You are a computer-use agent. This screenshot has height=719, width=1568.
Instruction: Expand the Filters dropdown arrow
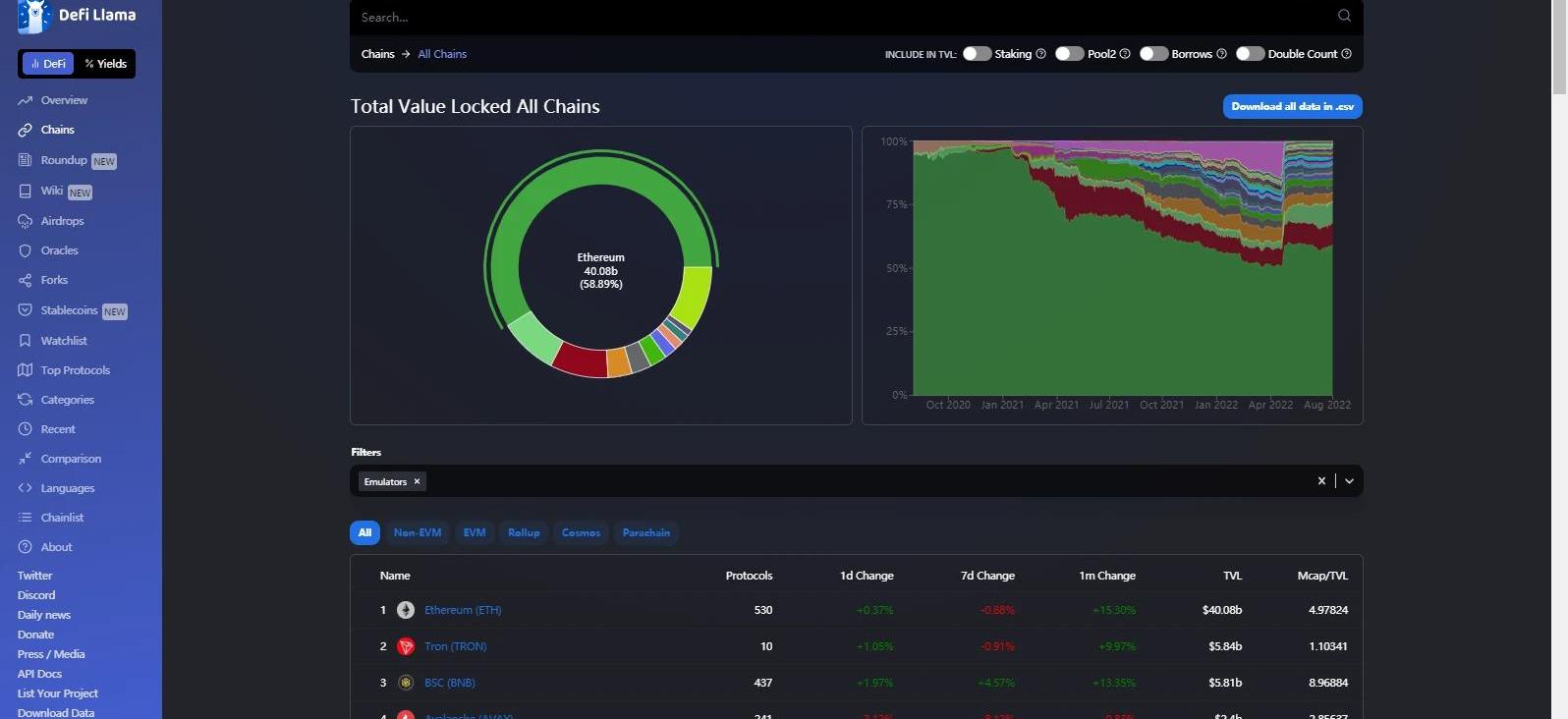[x=1349, y=481]
